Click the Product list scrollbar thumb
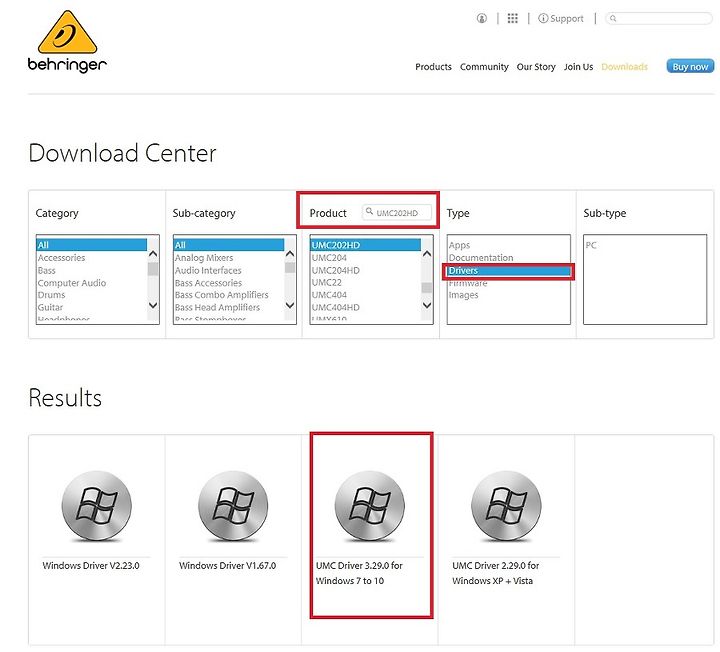The image size is (720, 652). click(x=427, y=287)
